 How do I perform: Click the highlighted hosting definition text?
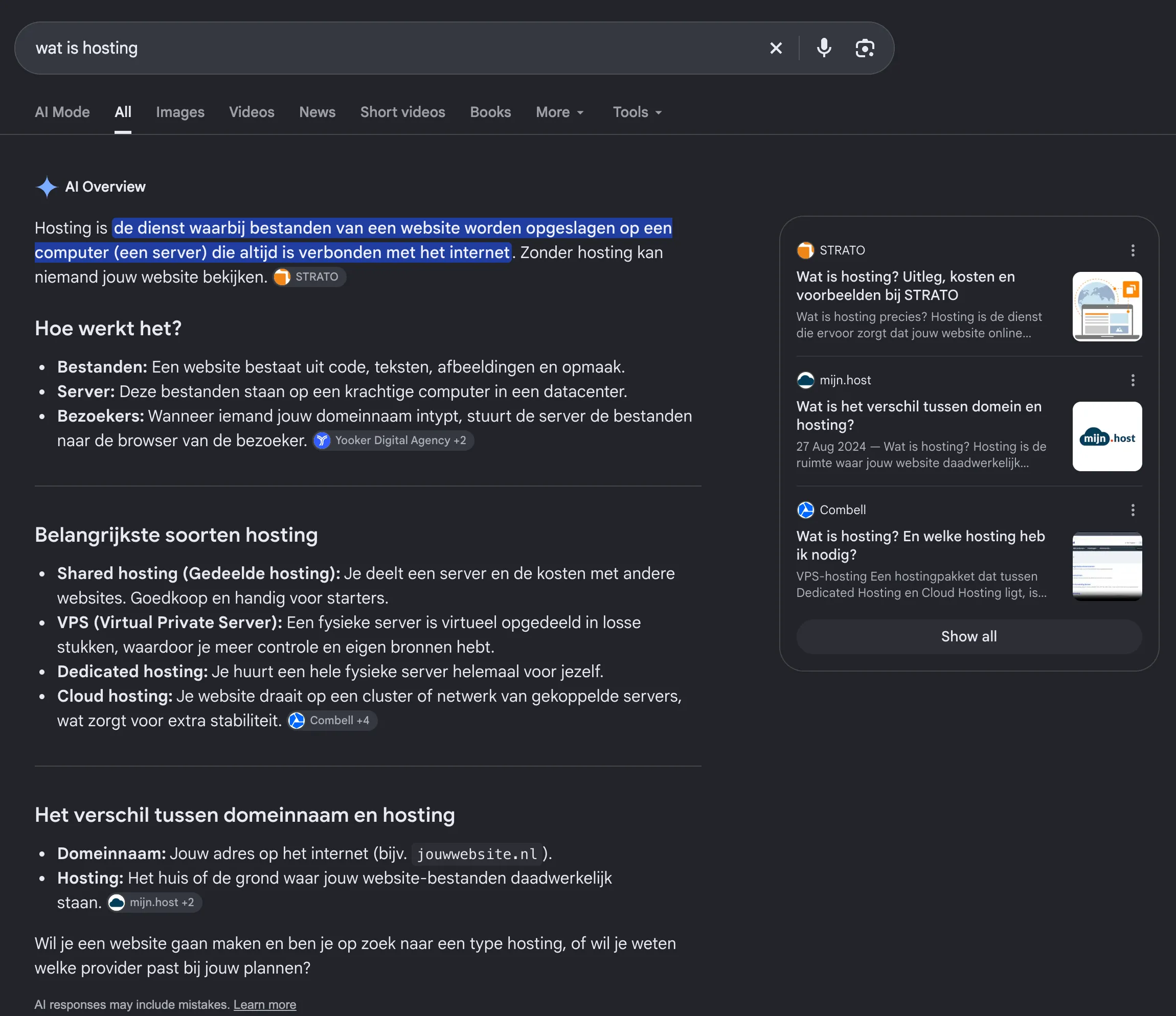pyautogui.click(x=353, y=240)
